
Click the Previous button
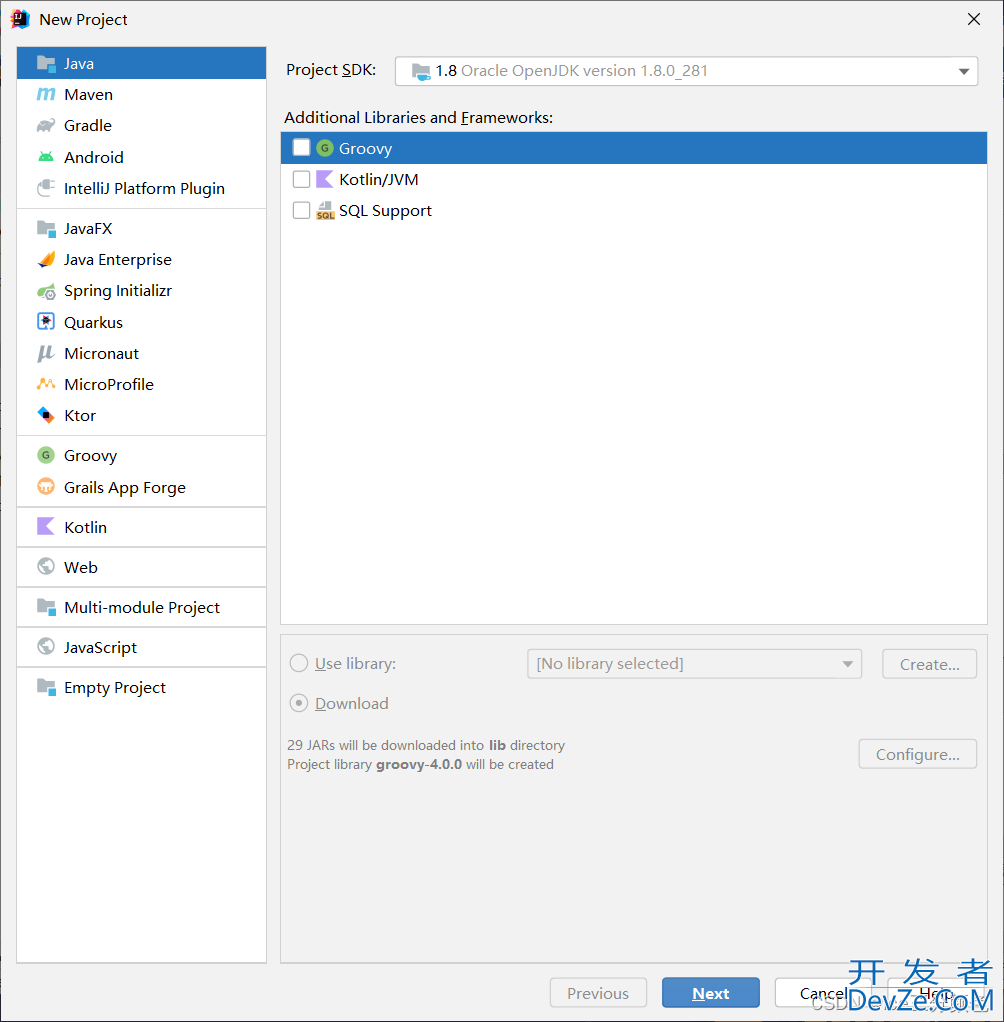(598, 993)
